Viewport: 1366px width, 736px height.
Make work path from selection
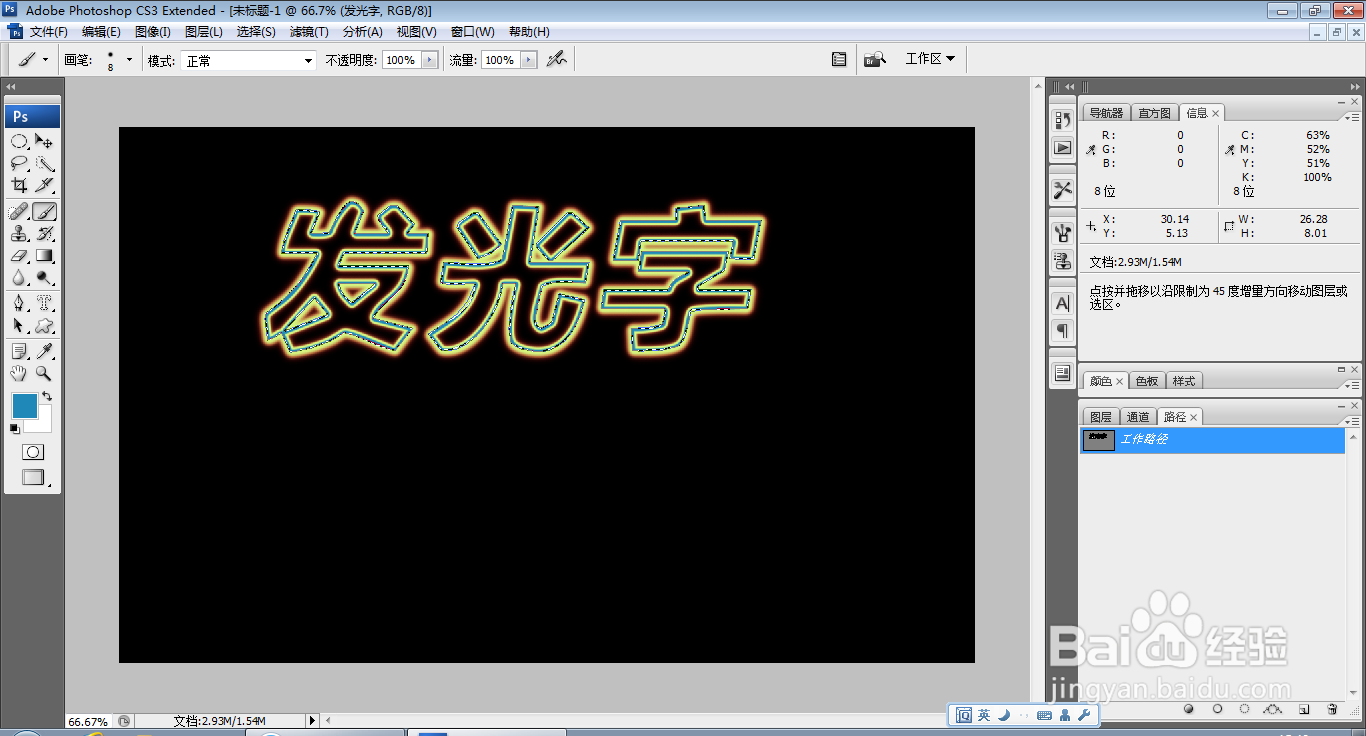[x=1273, y=709]
